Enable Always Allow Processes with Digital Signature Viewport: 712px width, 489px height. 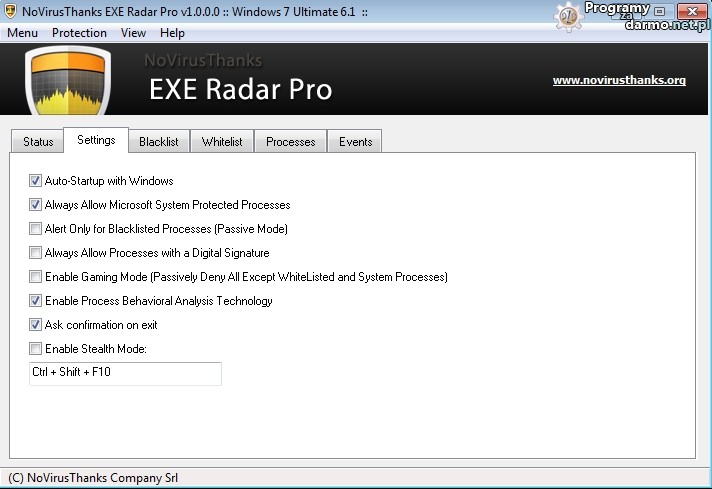[x=36, y=253]
